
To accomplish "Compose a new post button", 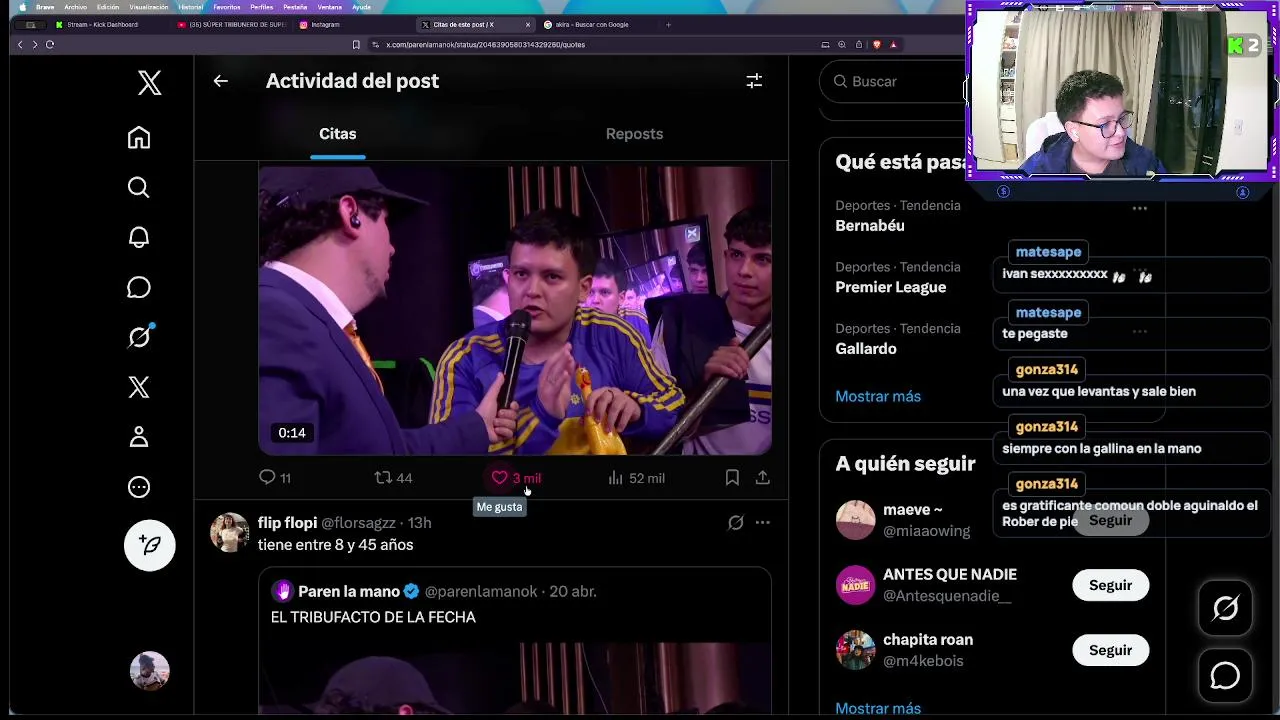I will 150,545.
